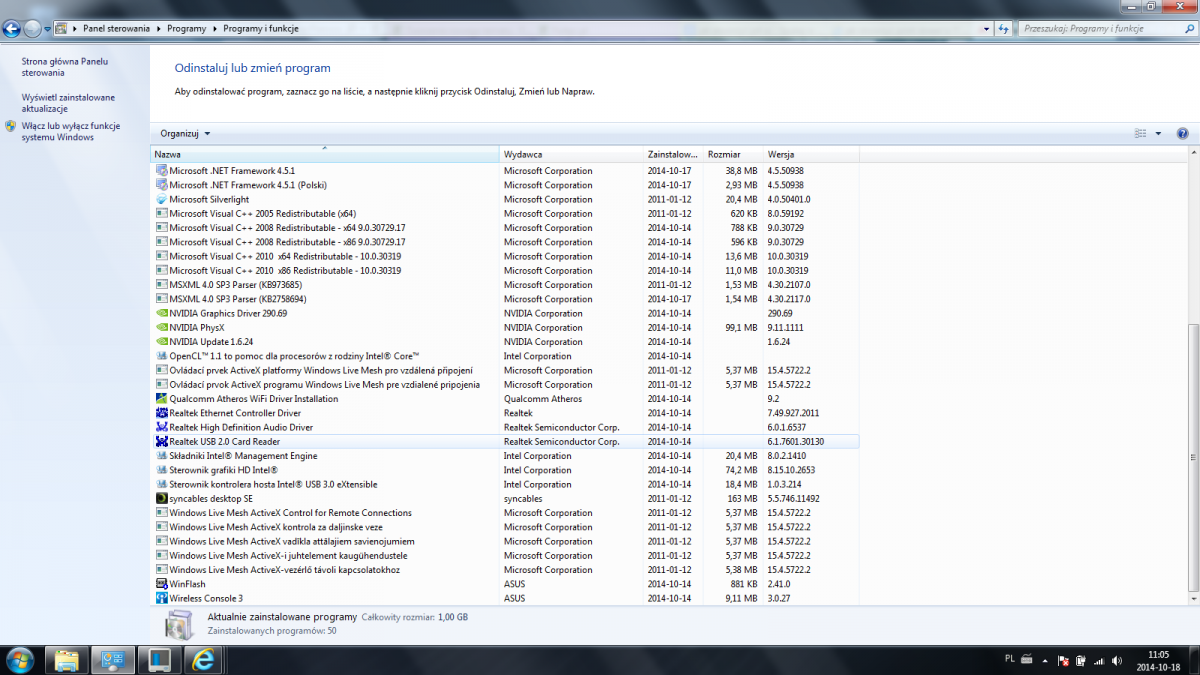Select Microsoft Visual C++ 2010 x64 Redistributable row

[x=505, y=256]
